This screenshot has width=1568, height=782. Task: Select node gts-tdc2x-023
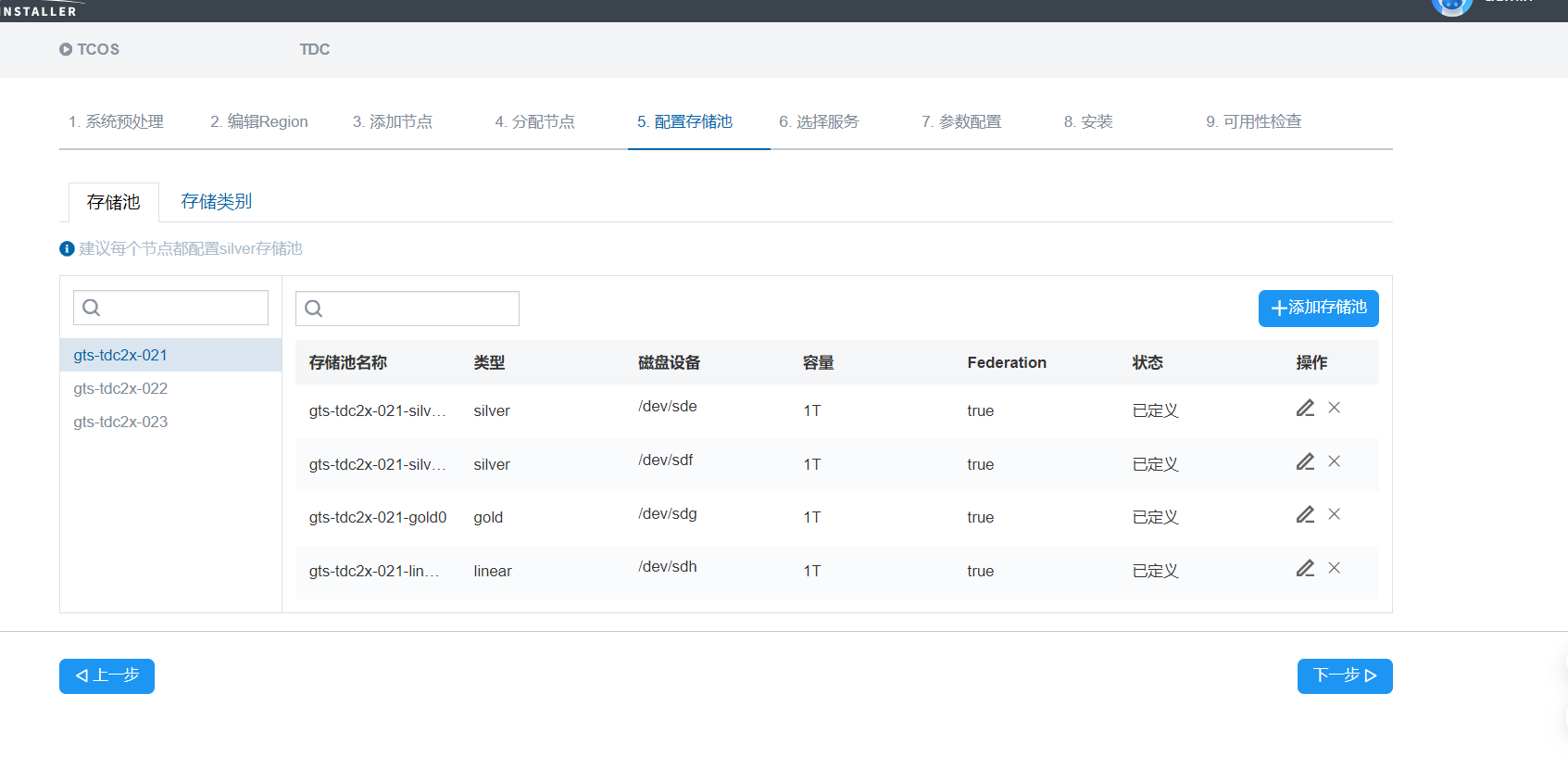170,422
